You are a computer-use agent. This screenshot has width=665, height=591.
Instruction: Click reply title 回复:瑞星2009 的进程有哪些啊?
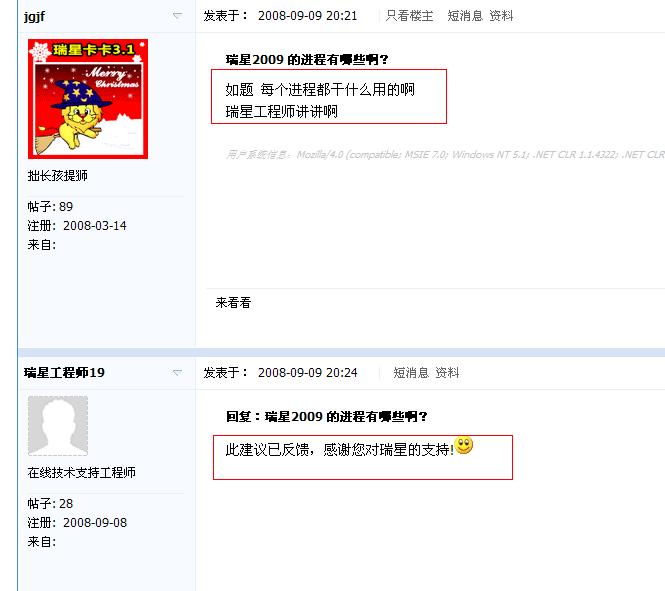pos(327,417)
